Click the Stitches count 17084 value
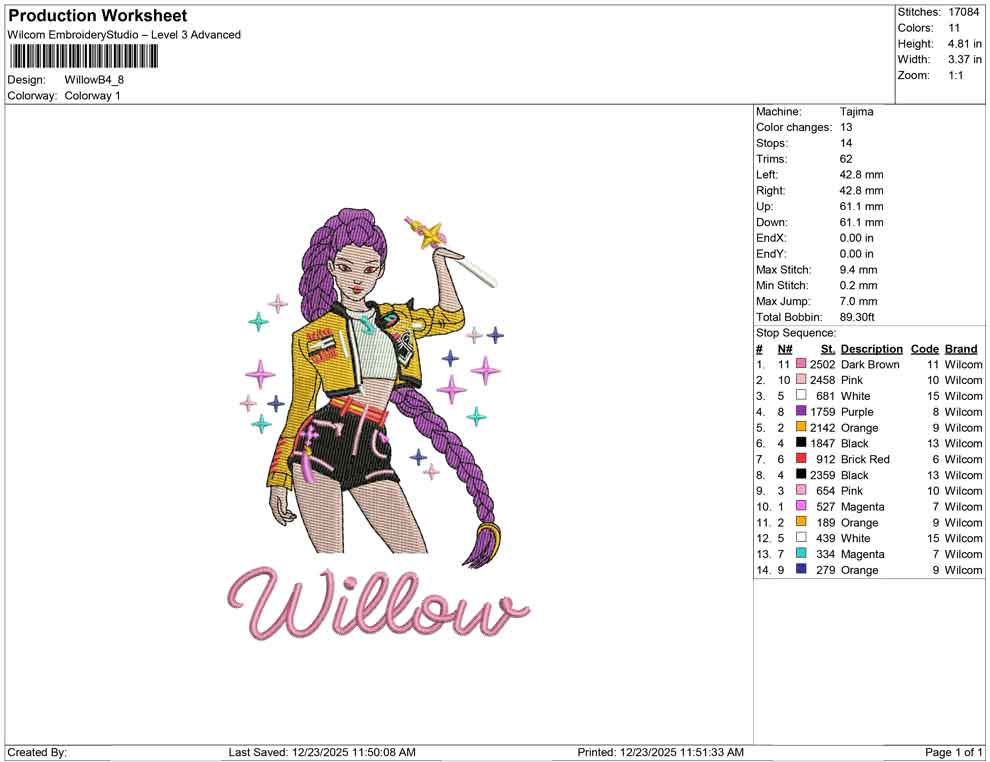 (966, 12)
